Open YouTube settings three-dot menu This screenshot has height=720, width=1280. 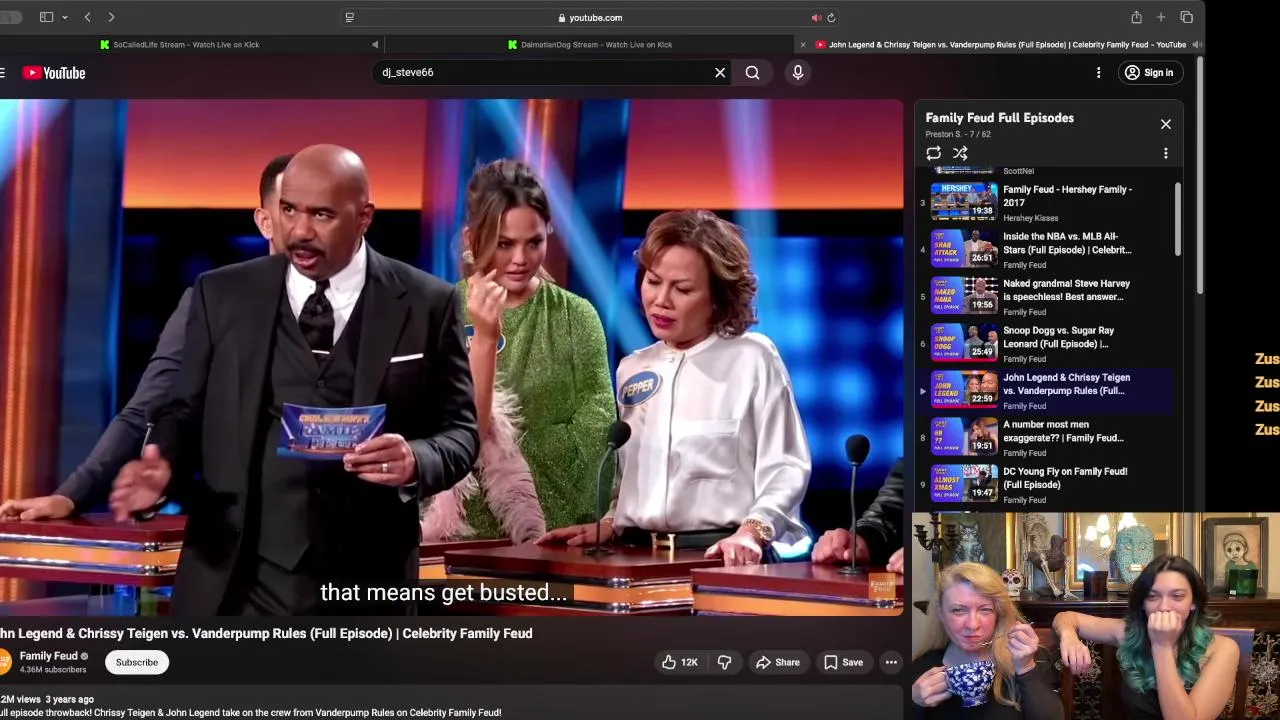tap(1098, 72)
